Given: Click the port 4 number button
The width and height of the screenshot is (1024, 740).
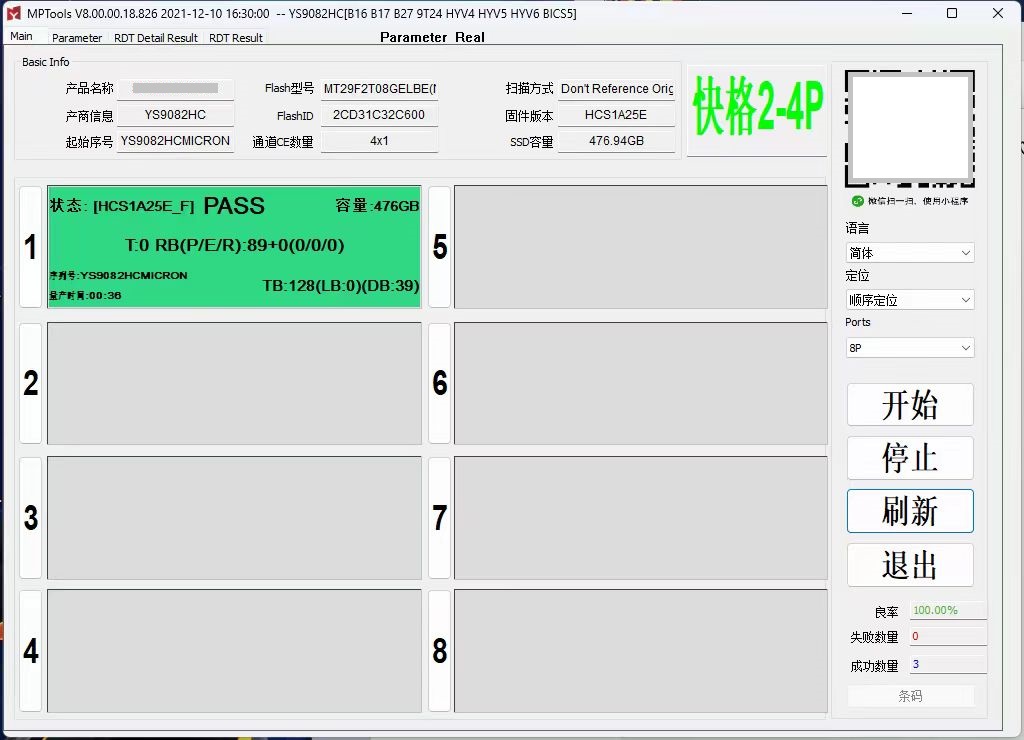Looking at the screenshot, I should click(x=31, y=651).
